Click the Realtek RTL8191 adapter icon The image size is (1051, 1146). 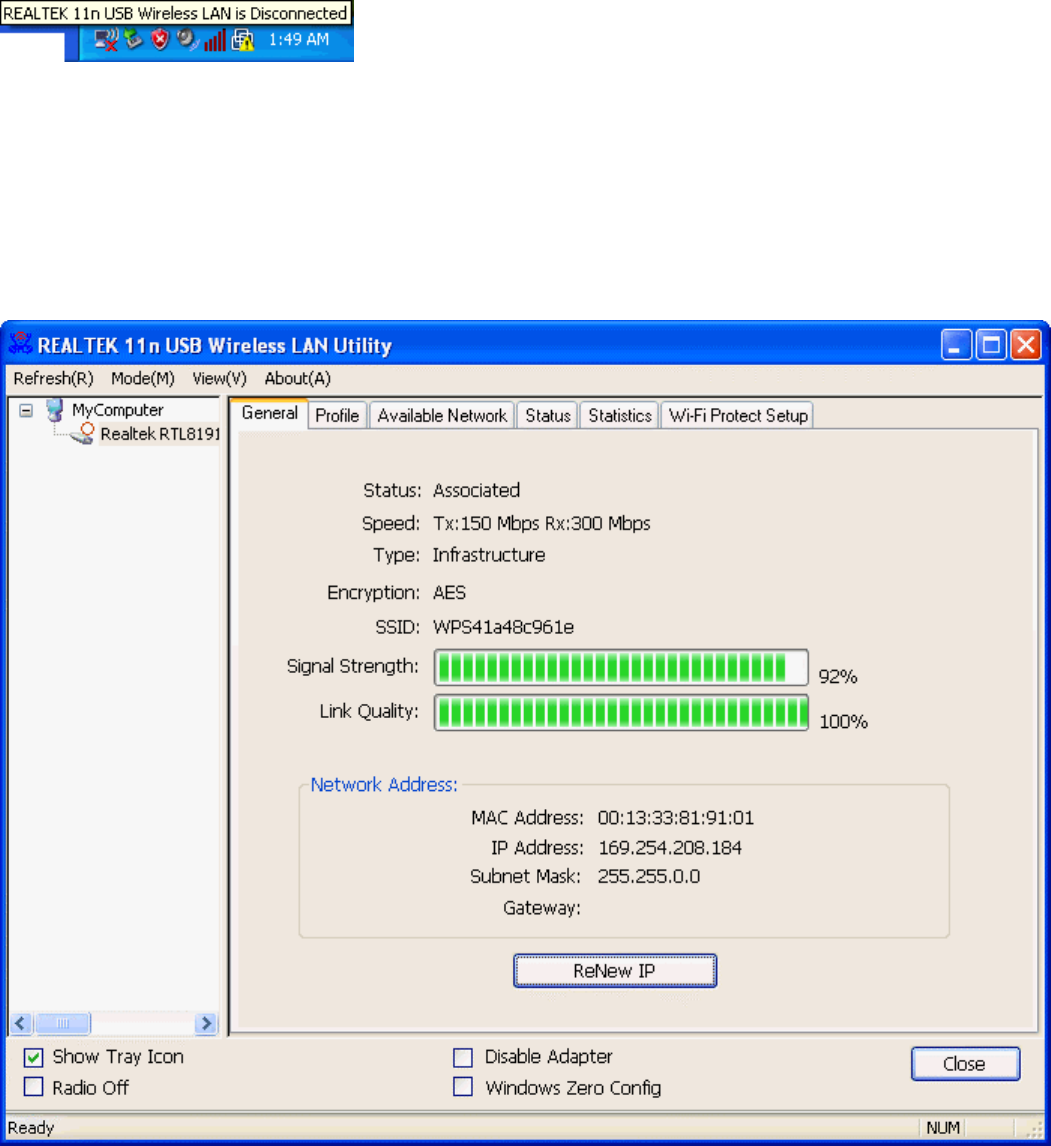[x=83, y=433]
